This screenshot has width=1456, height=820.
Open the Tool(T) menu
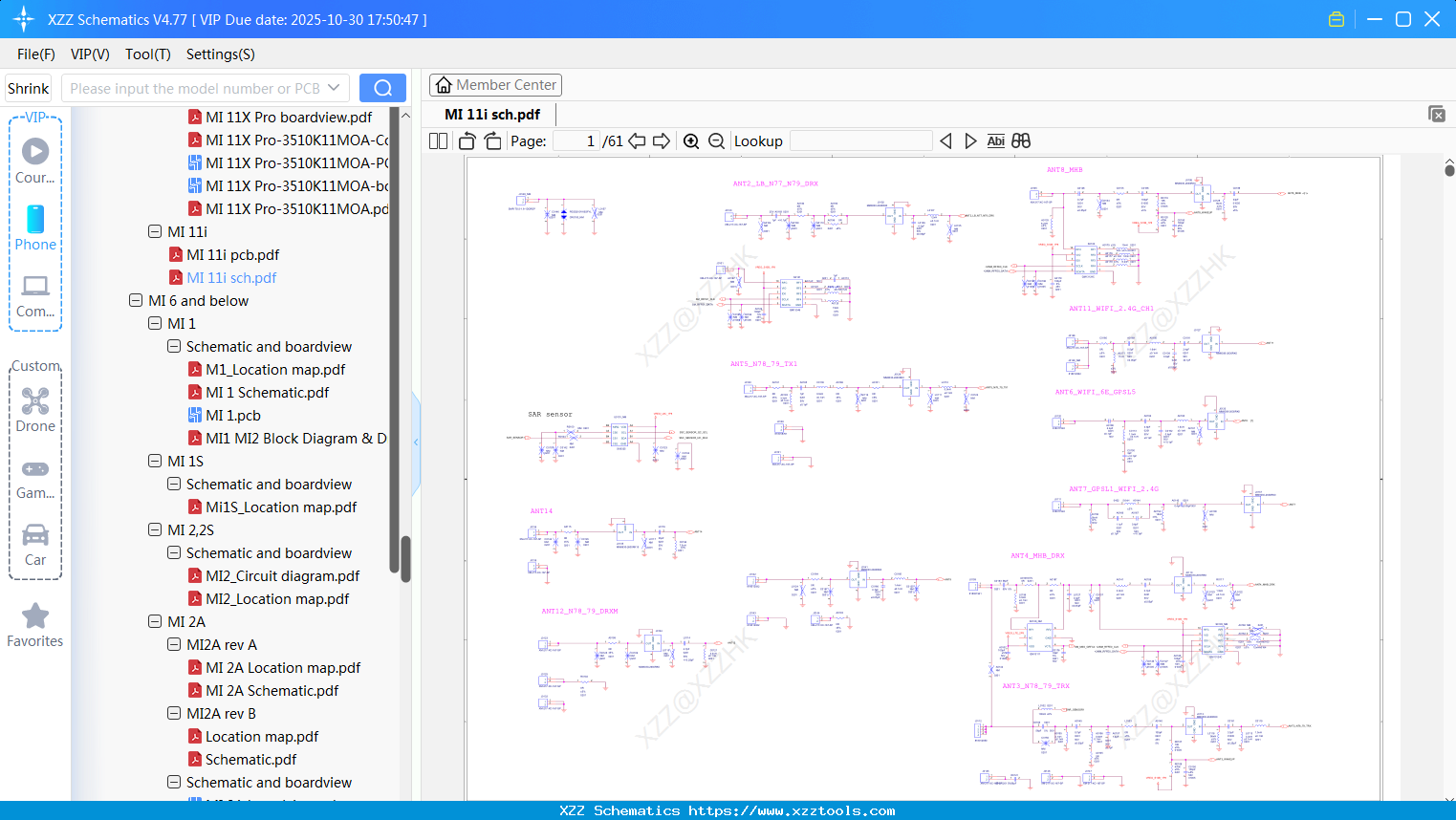147,54
